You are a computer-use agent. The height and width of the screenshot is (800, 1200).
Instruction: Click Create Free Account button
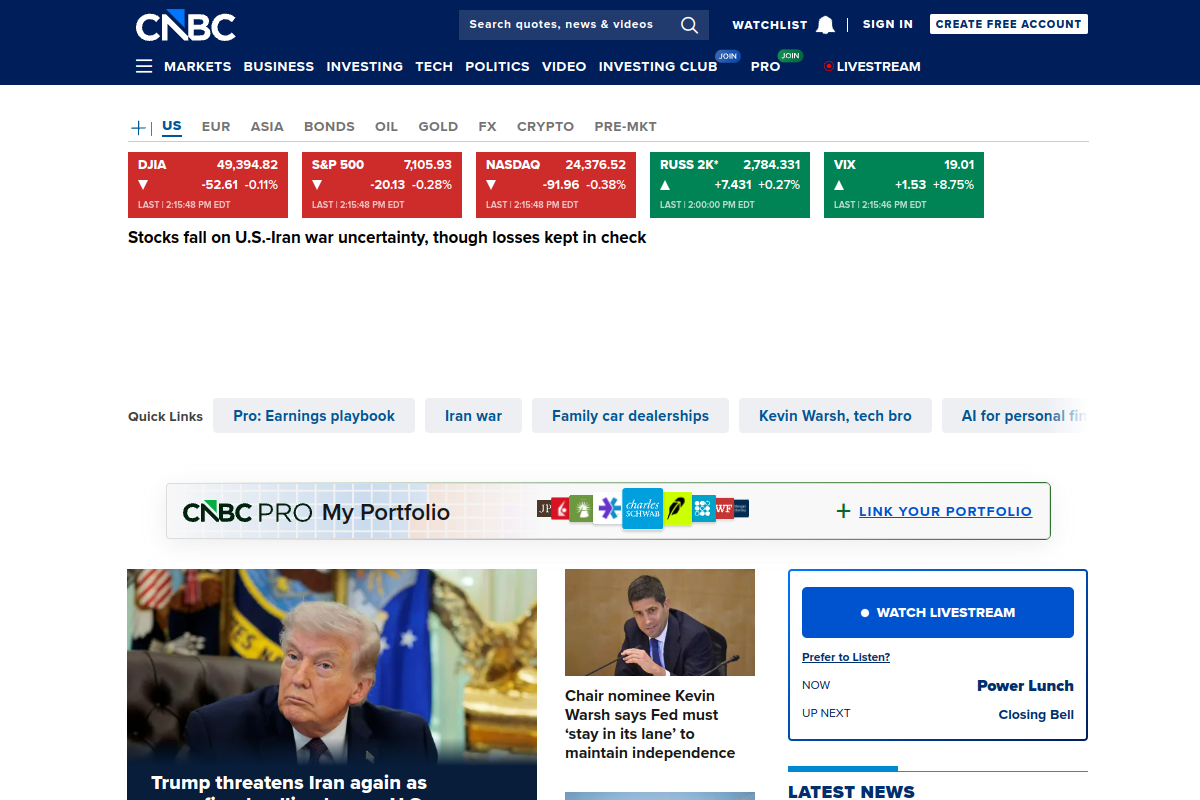tap(1008, 24)
